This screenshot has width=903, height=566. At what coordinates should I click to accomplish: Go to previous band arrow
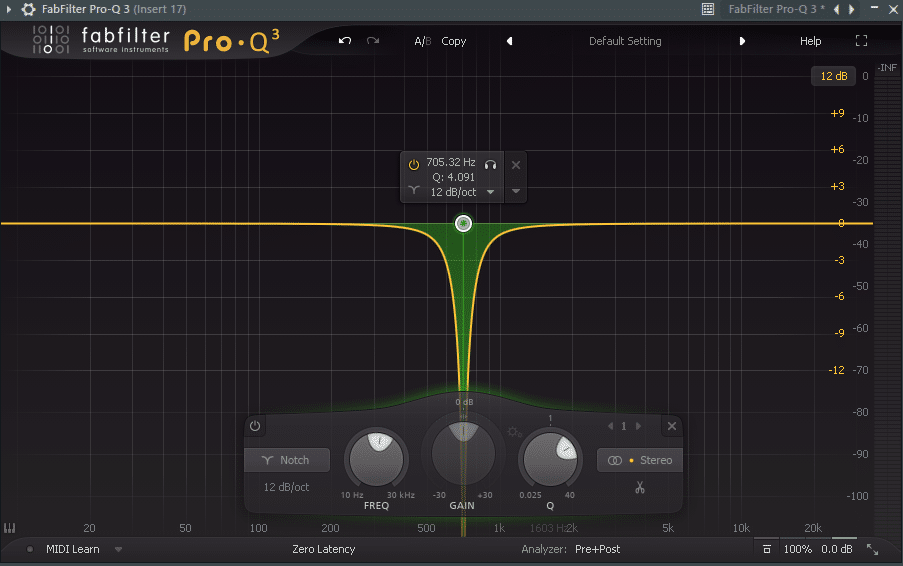click(x=610, y=426)
